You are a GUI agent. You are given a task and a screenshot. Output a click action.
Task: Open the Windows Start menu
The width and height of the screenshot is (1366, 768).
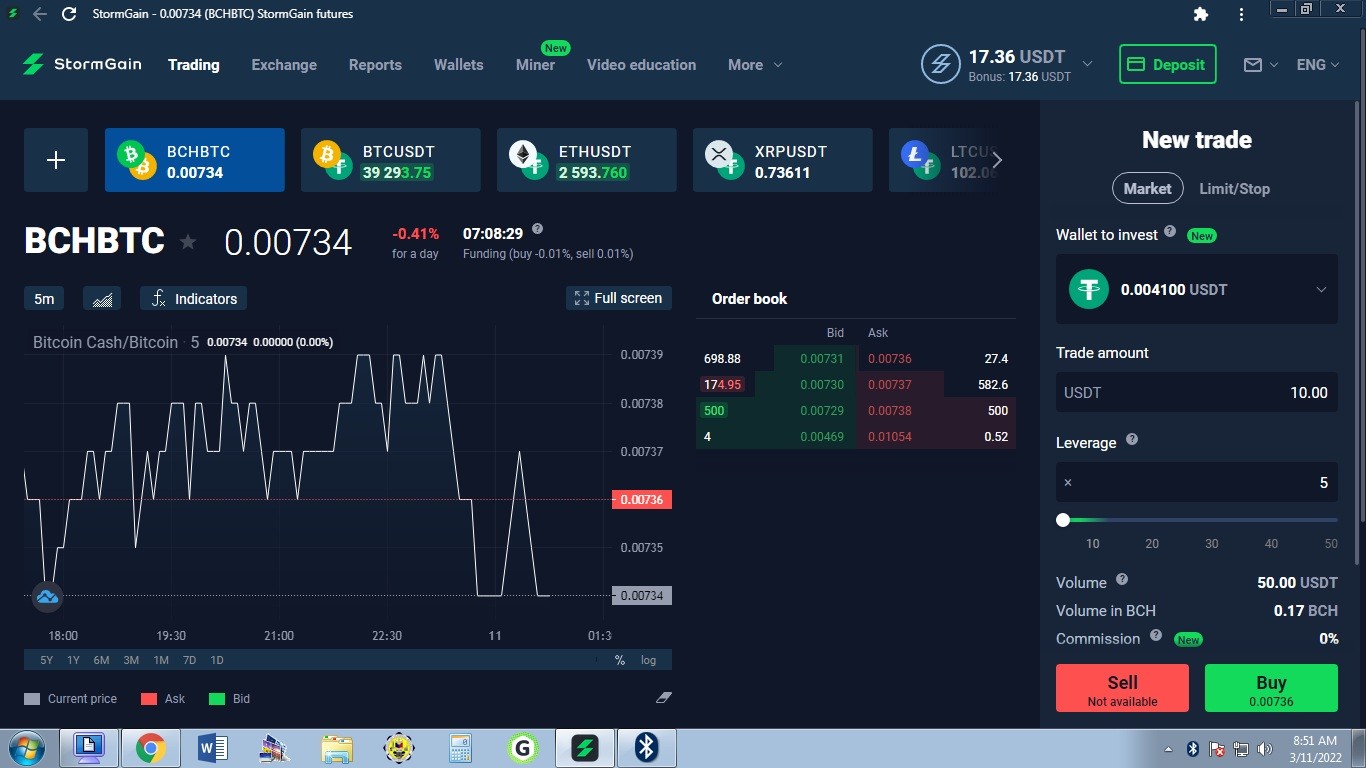pos(25,747)
